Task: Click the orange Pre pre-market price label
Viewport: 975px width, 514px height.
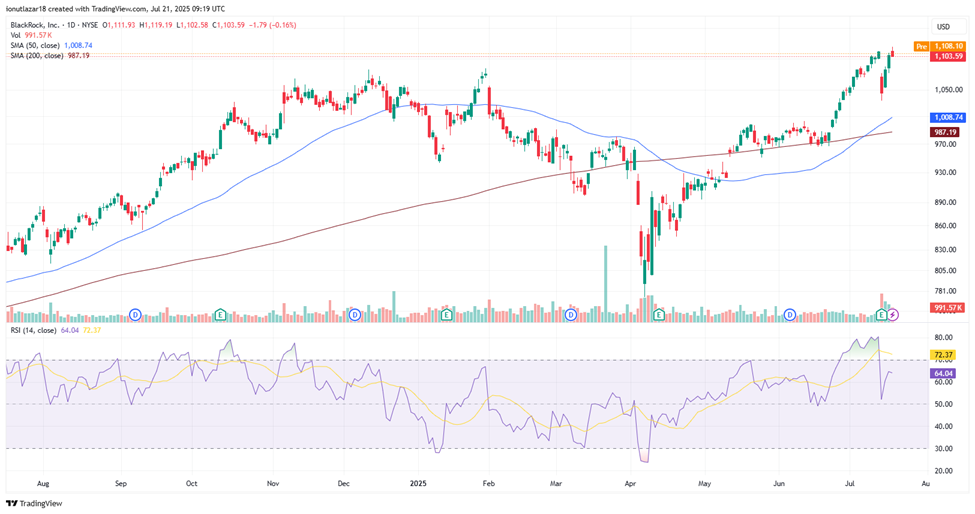Action: (921, 47)
